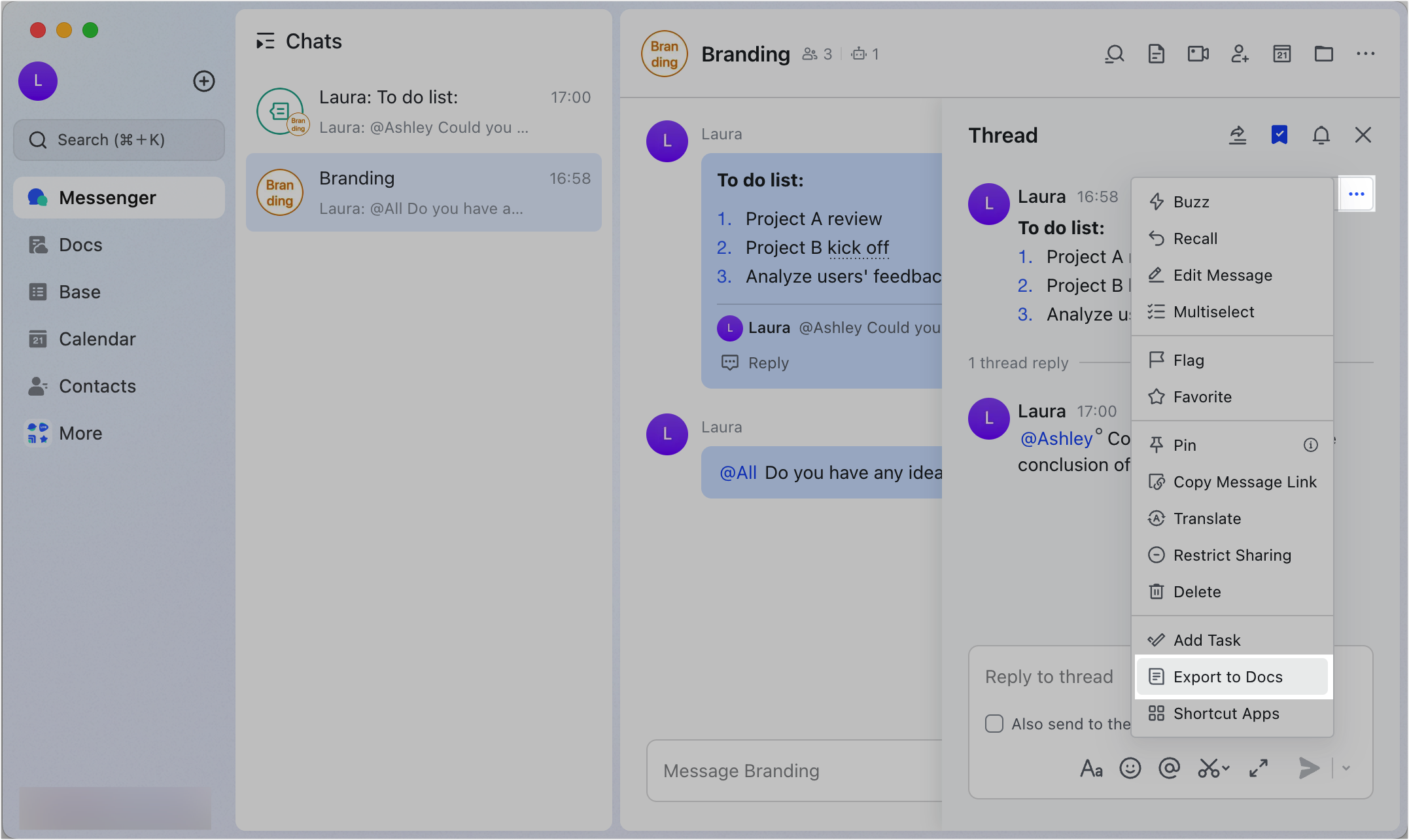Click Reply on the To do list message
Screen dimensions: 1409x840
[767, 362]
